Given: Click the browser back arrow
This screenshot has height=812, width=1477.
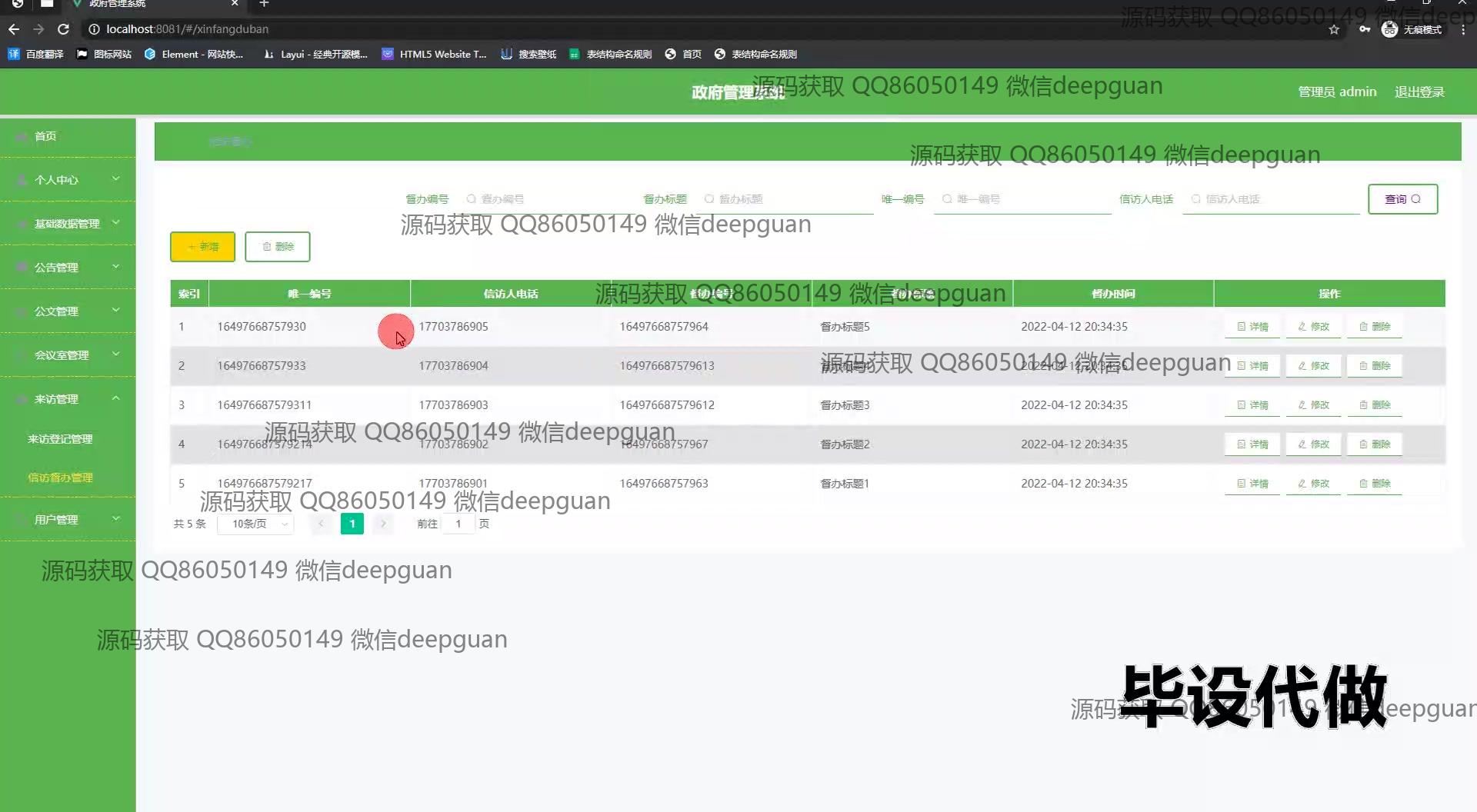Looking at the screenshot, I should click(x=14, y=29).
